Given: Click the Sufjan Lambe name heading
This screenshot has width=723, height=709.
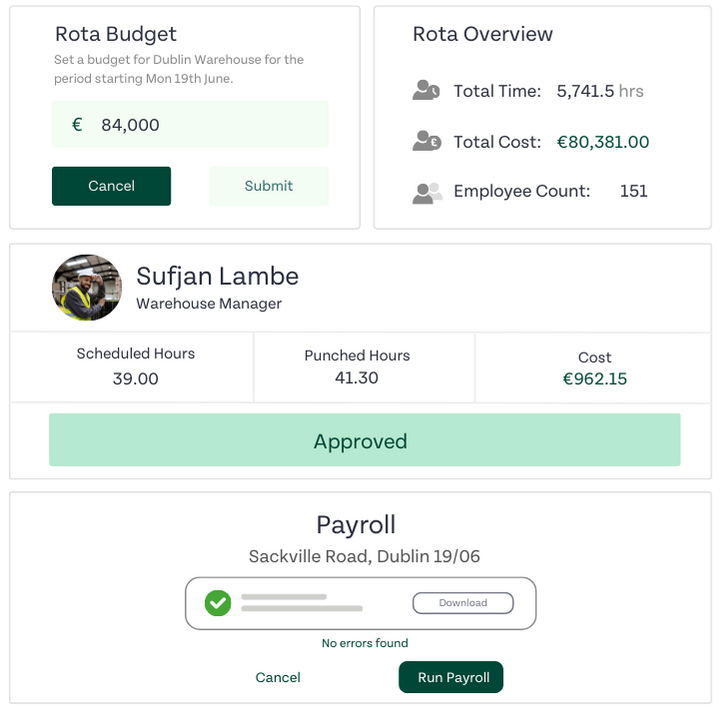Looking at the screenshot, I should pos(217,276).
